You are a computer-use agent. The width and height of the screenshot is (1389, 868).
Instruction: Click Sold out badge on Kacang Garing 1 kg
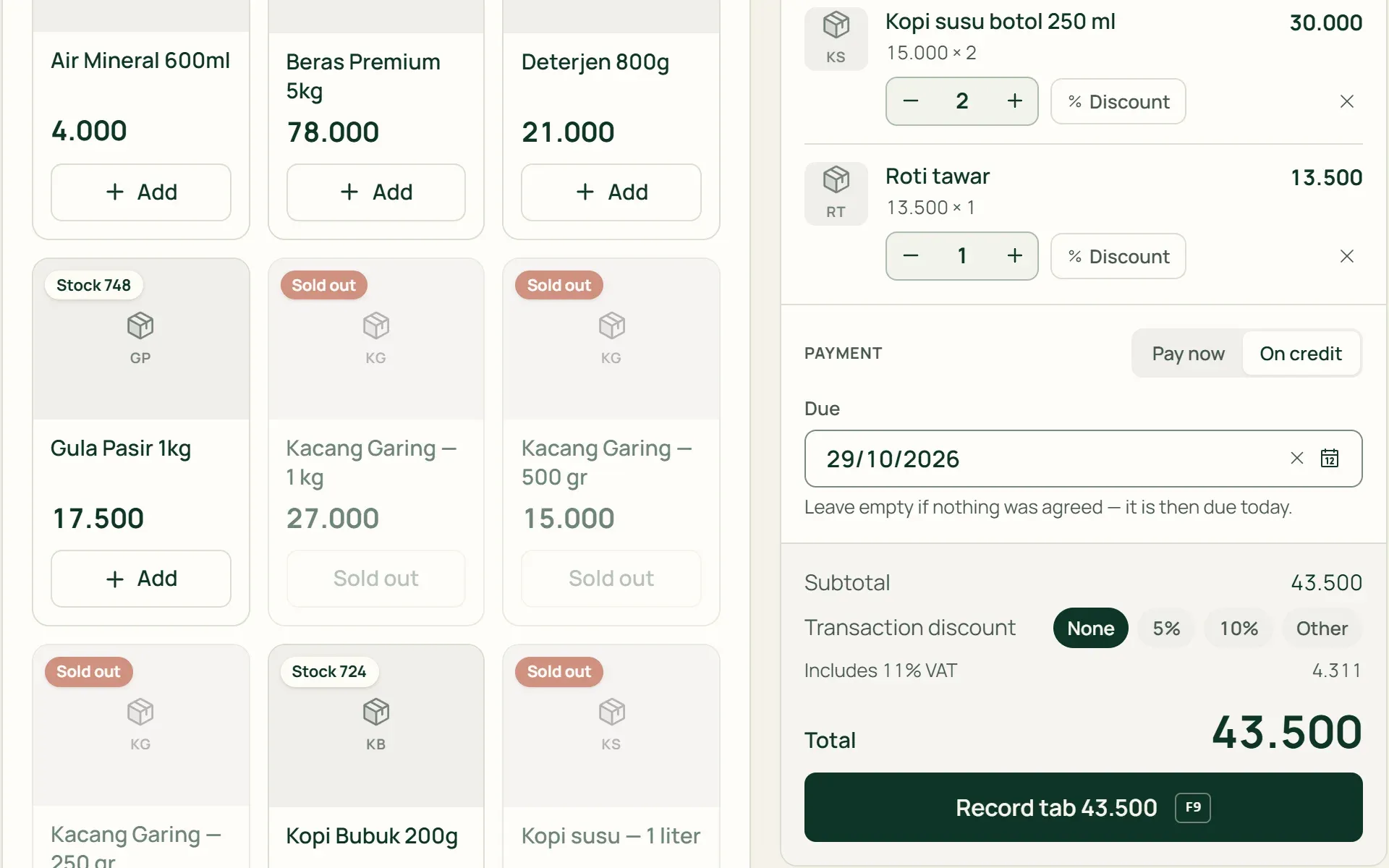[323, 285]
